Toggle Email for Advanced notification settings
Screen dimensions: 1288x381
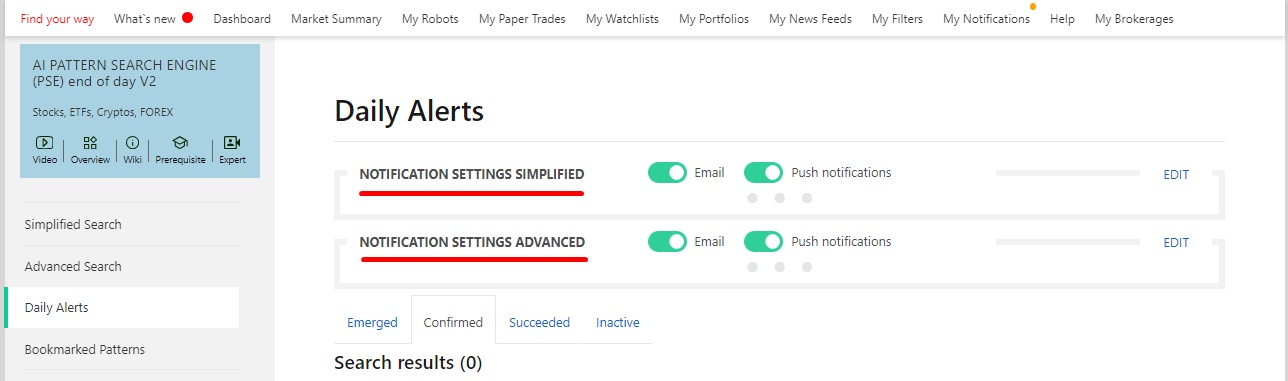click(667, 241)
